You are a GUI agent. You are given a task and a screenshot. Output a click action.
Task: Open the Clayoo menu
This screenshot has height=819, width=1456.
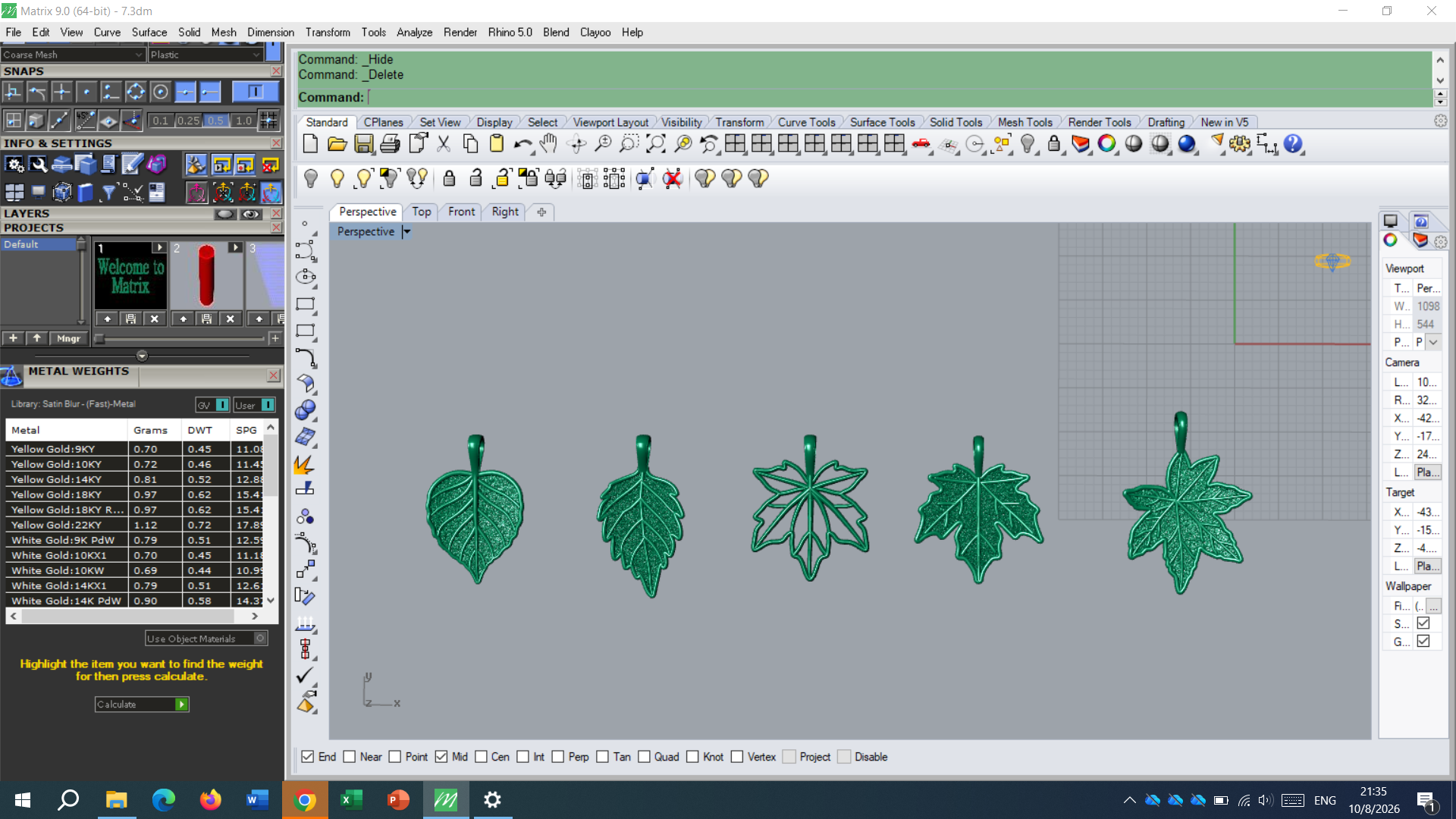click(x=595, y=33)
